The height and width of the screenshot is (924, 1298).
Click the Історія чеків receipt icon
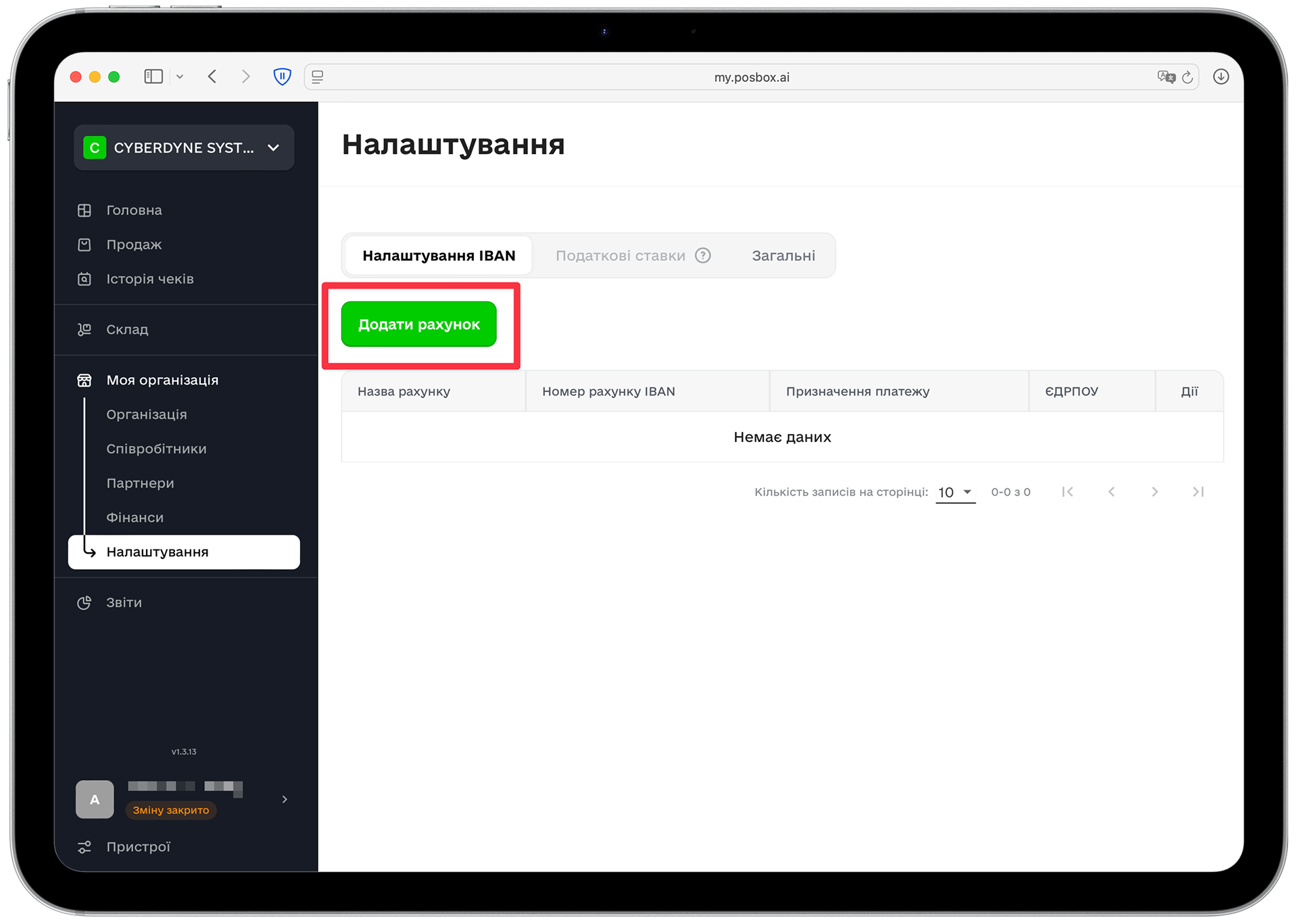point(85,279)
